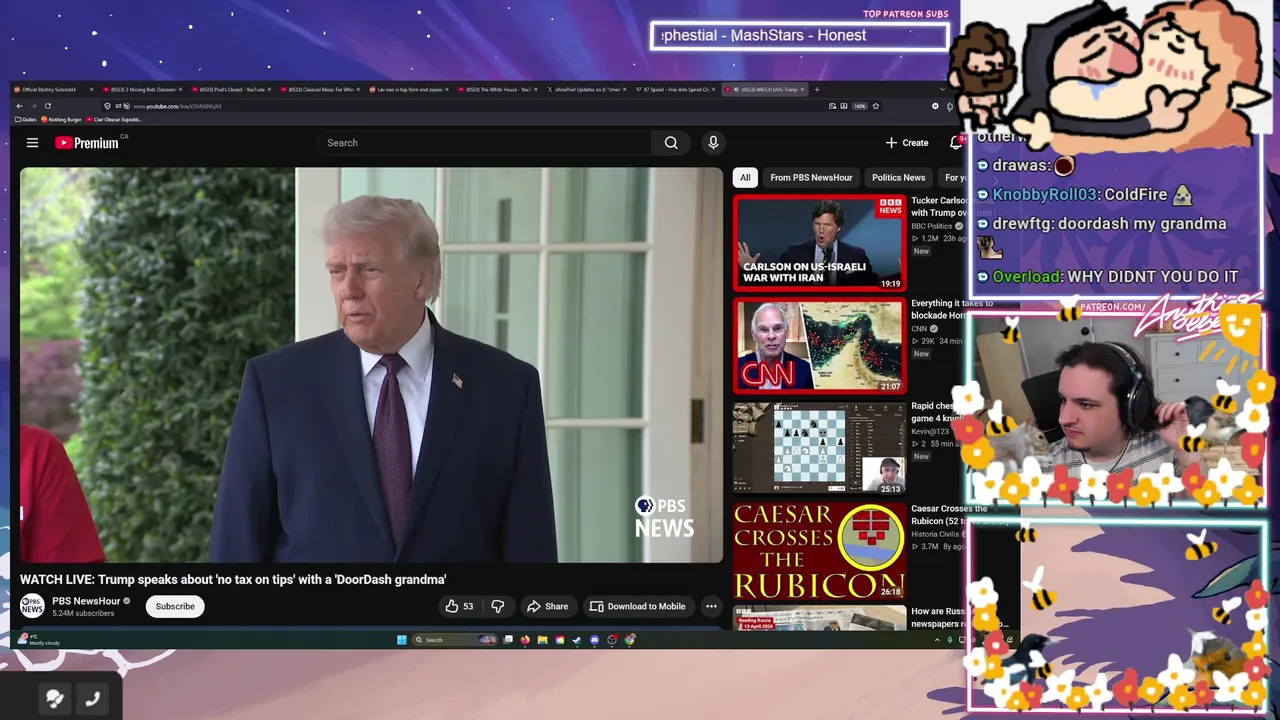
Task: Open the 160% zoom level indicator
Action: click(x=860, y=106)
